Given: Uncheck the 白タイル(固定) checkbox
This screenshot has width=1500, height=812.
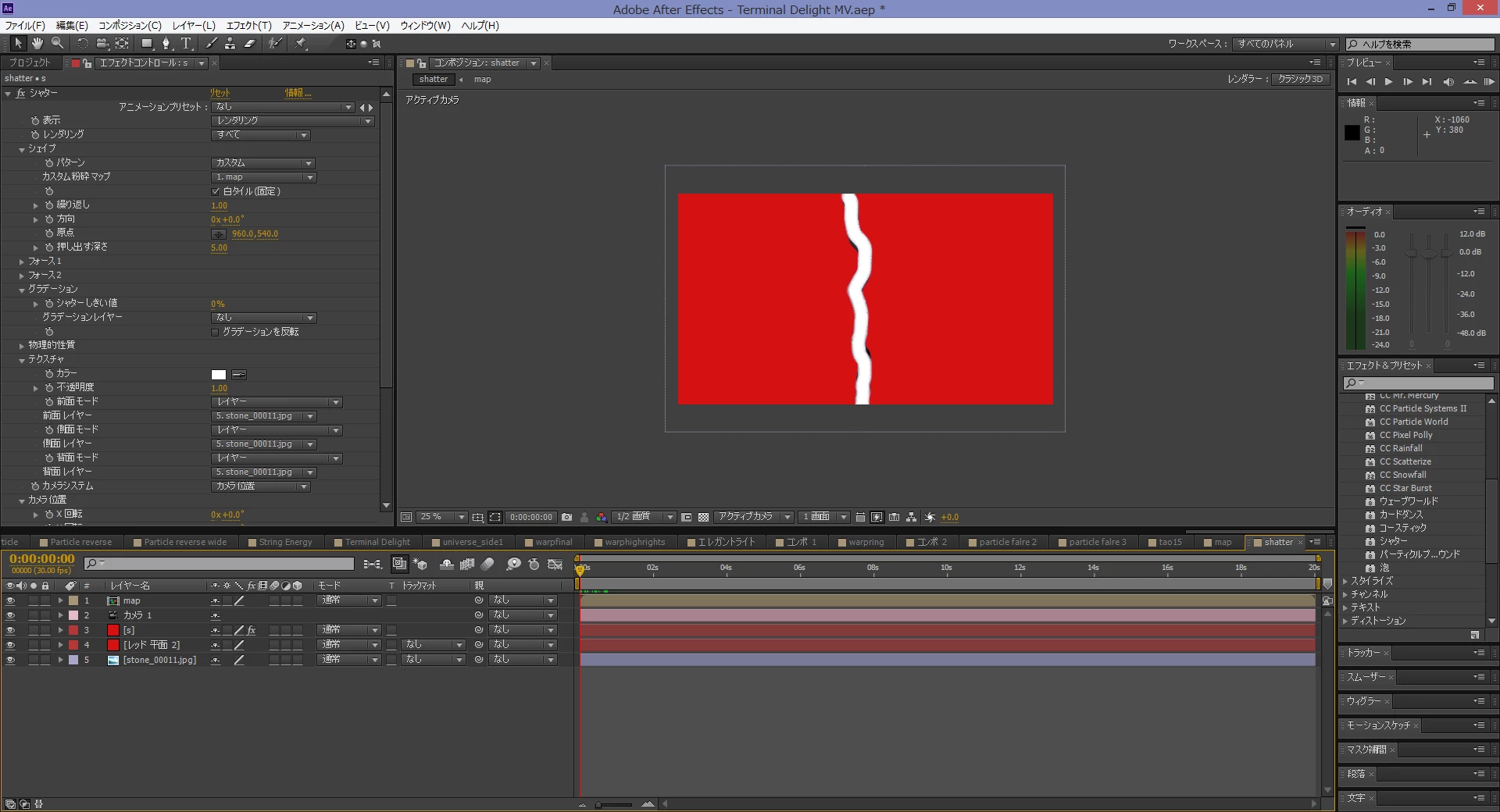Looking at the screenshot, I should point(216,191).
